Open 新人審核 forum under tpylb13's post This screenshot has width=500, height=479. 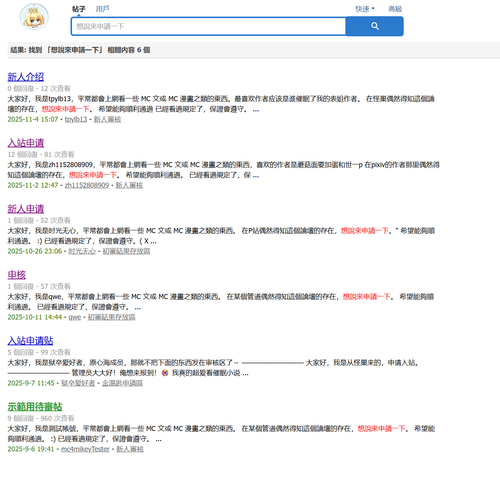pos(107,119)
